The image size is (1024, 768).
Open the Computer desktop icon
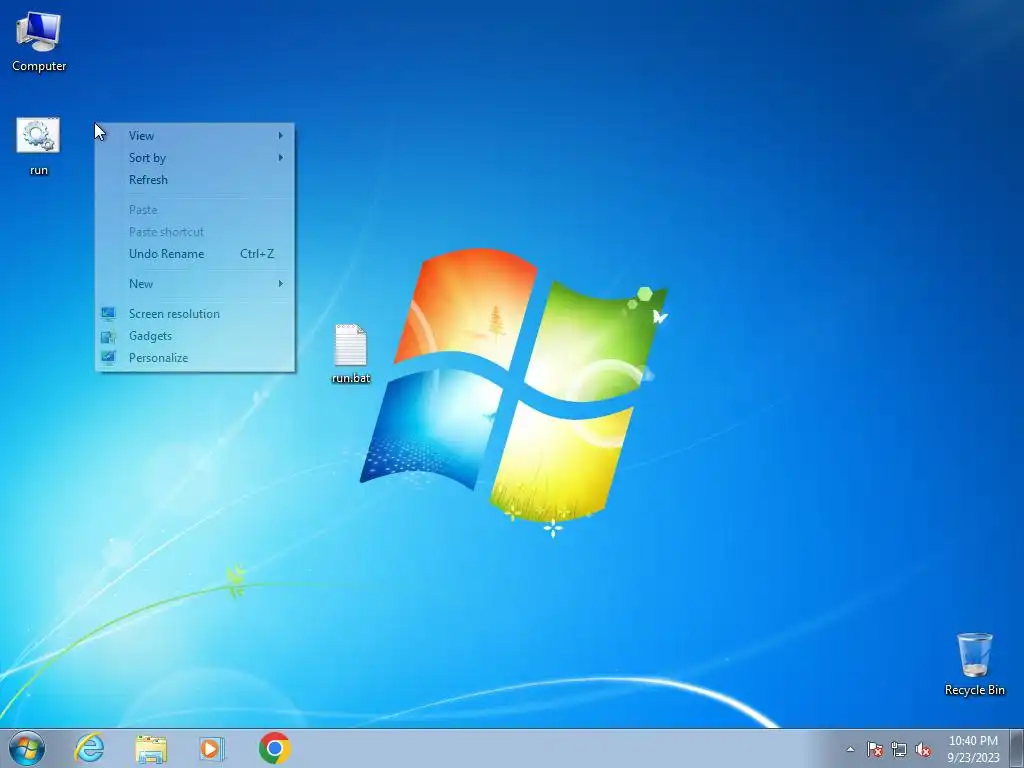[x=39, y=40]
